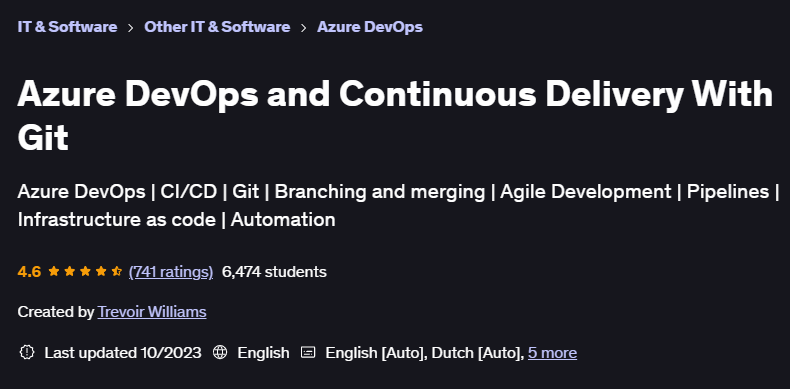Click the Created by label
This screenshot has height=389, width=790.
point(56,312)
